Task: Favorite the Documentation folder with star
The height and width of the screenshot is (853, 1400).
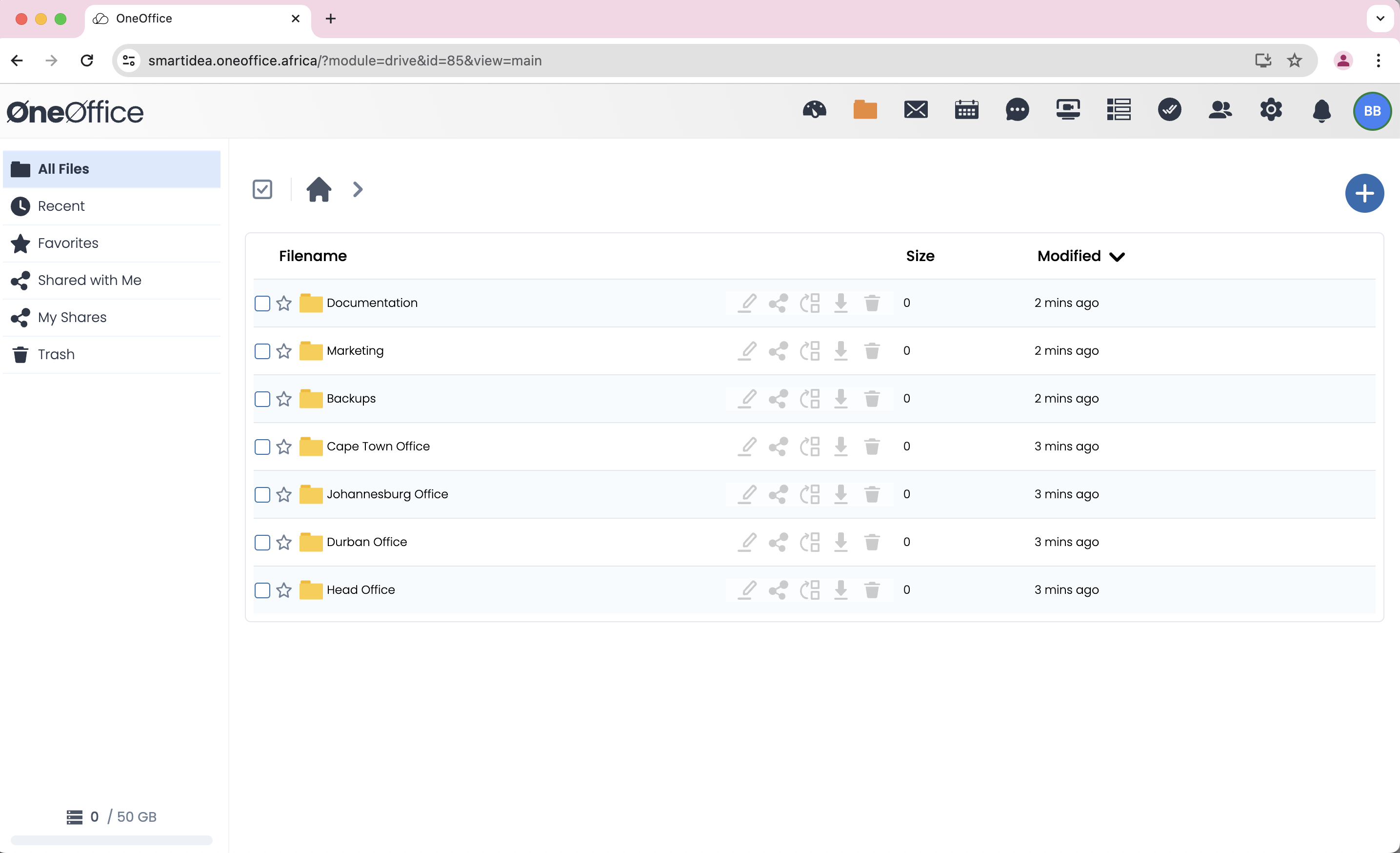Action: (x=283, y=303)
